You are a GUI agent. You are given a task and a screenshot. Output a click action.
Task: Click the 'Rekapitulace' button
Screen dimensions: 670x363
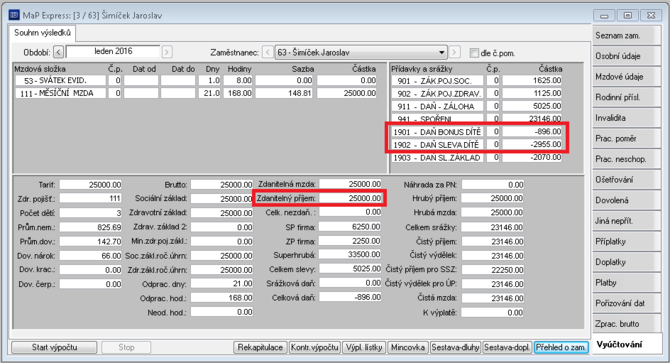260,347
